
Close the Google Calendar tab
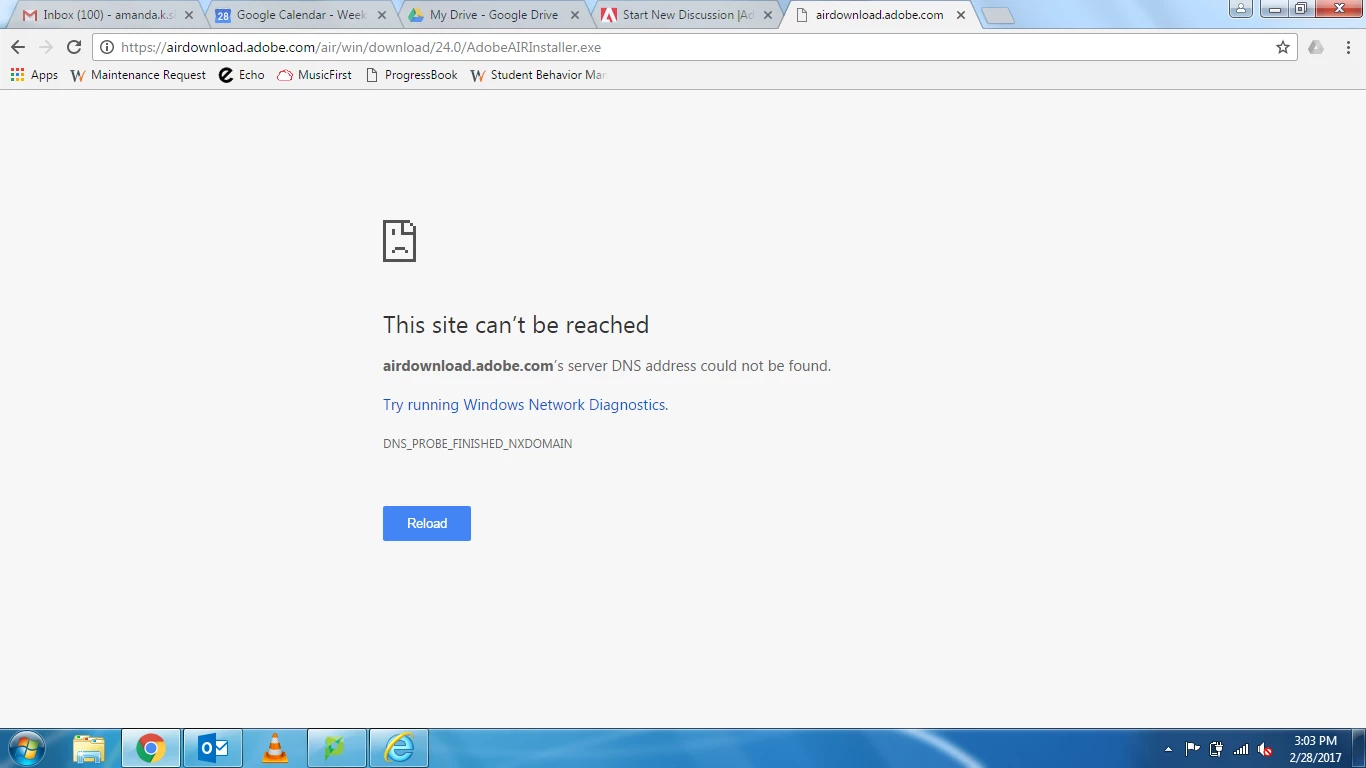click(x=382, y=15)
